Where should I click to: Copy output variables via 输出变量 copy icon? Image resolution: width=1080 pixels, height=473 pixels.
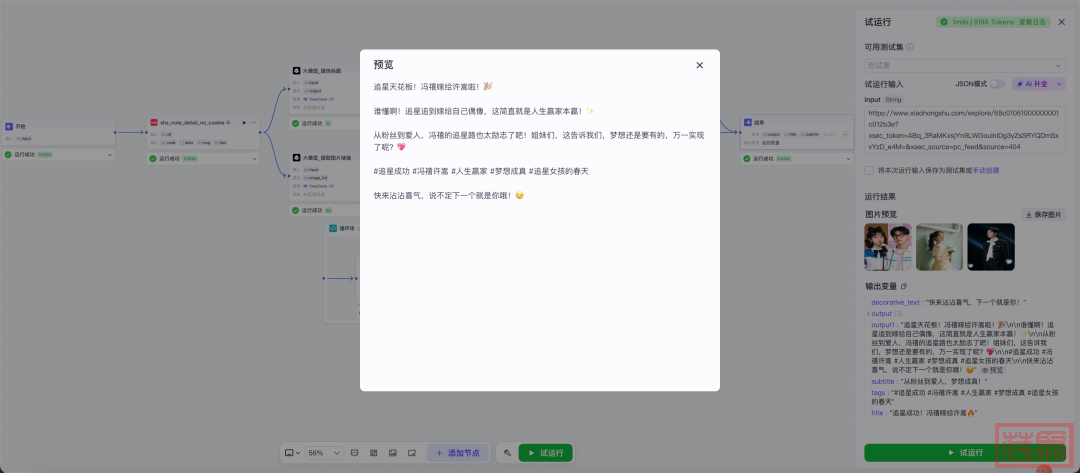point(904,286)
